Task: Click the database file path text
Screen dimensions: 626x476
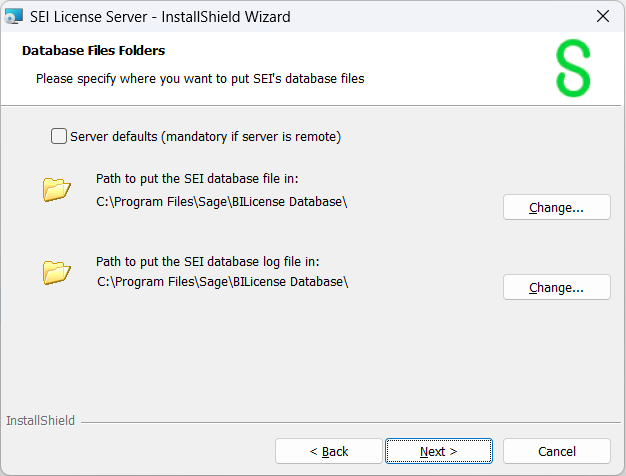Action: point(222,201)
